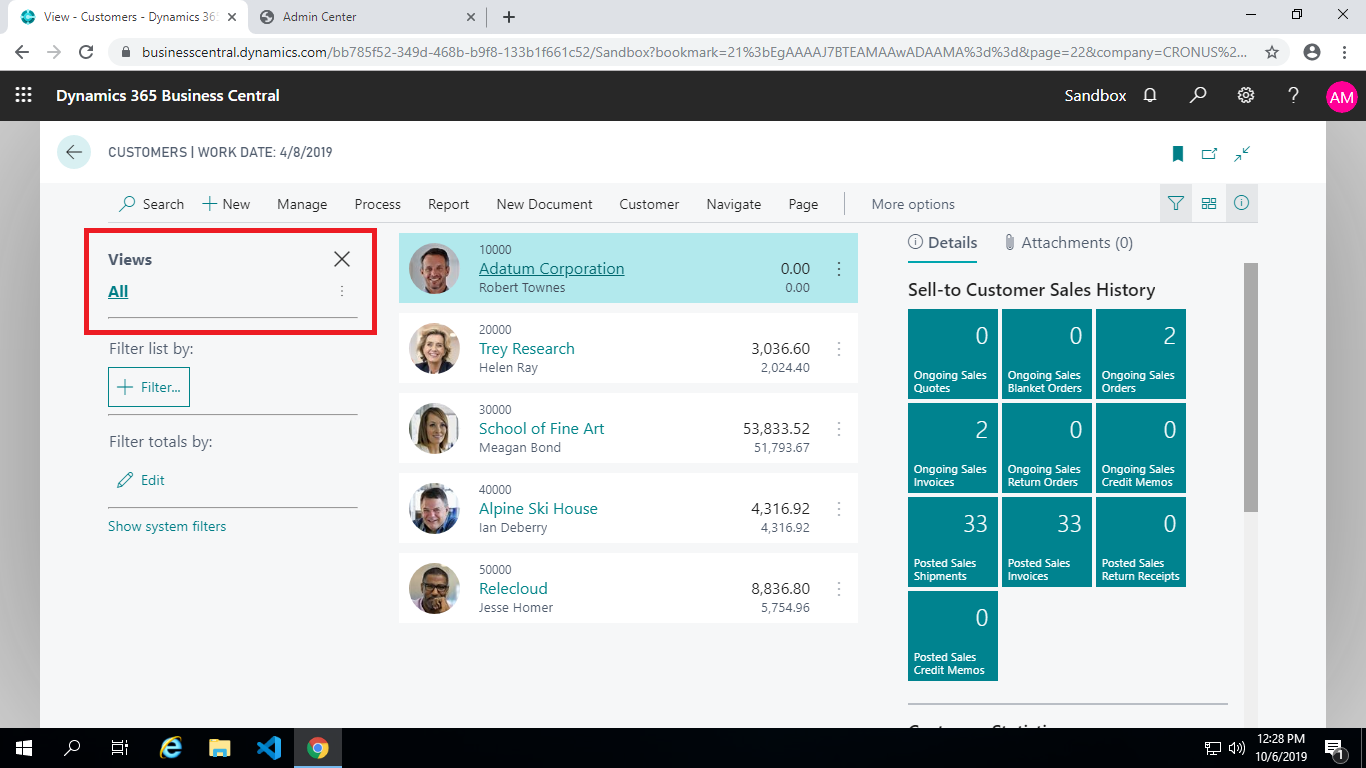Click the FactBox vertical scrollbar
This screenshot has width=1366, height=768.
[x=1251, y=388]
